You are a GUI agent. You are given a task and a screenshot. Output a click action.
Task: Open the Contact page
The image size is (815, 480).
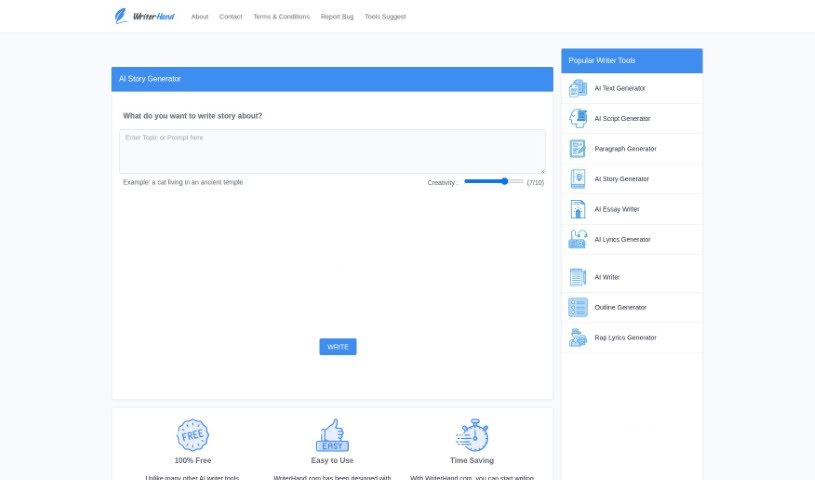(231, 17)
